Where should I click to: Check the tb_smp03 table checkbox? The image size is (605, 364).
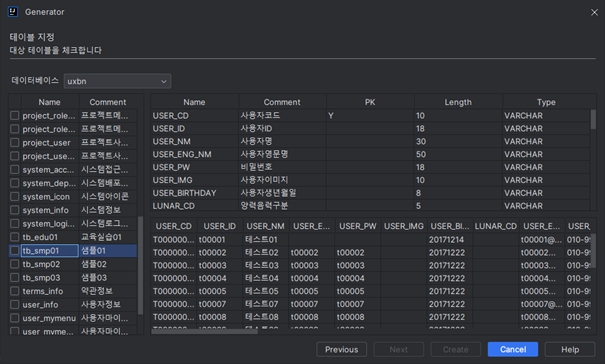[x=15, y=278]
